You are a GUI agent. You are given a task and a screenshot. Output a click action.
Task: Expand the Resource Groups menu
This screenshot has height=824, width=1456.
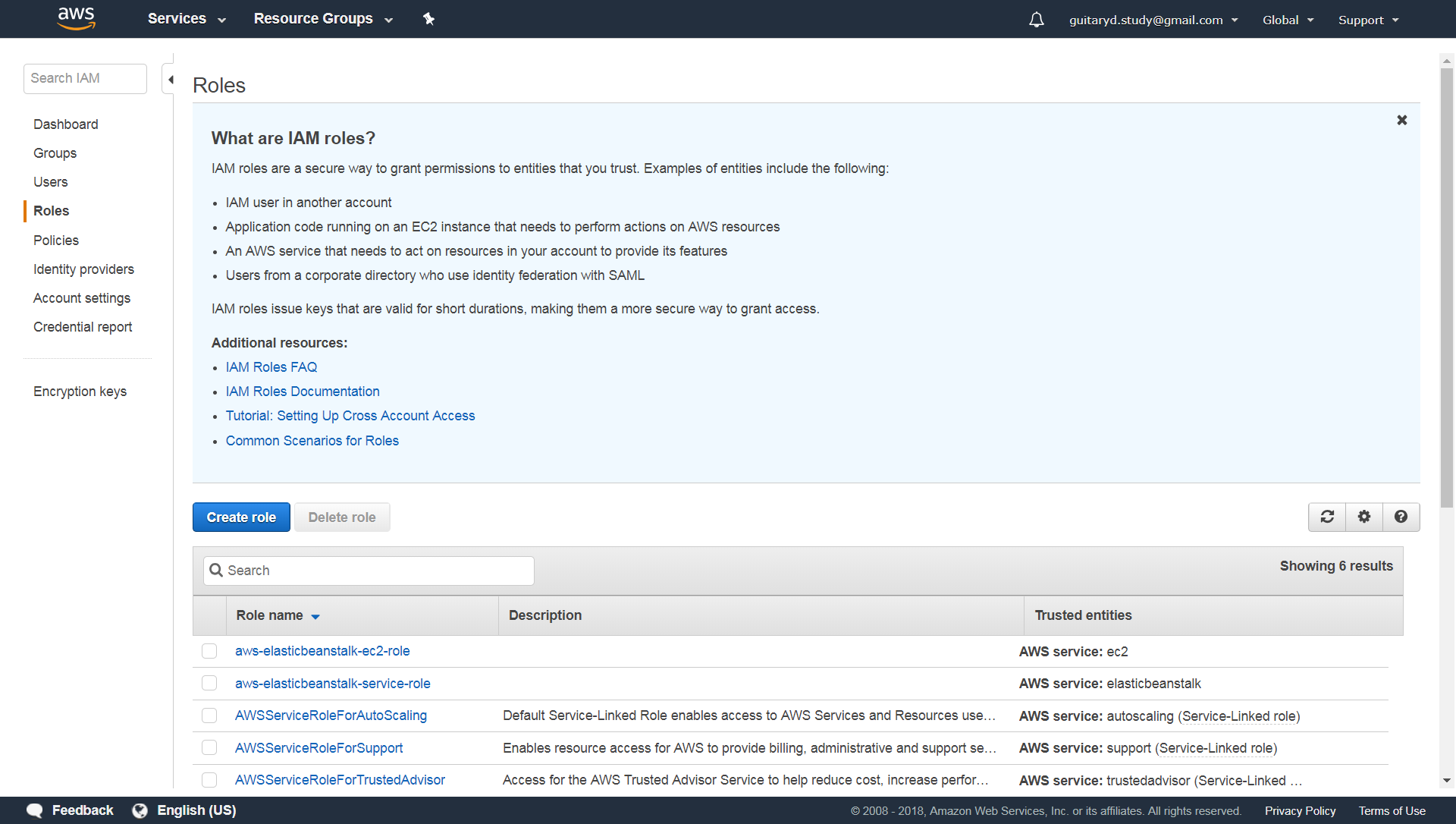point(323,19)
